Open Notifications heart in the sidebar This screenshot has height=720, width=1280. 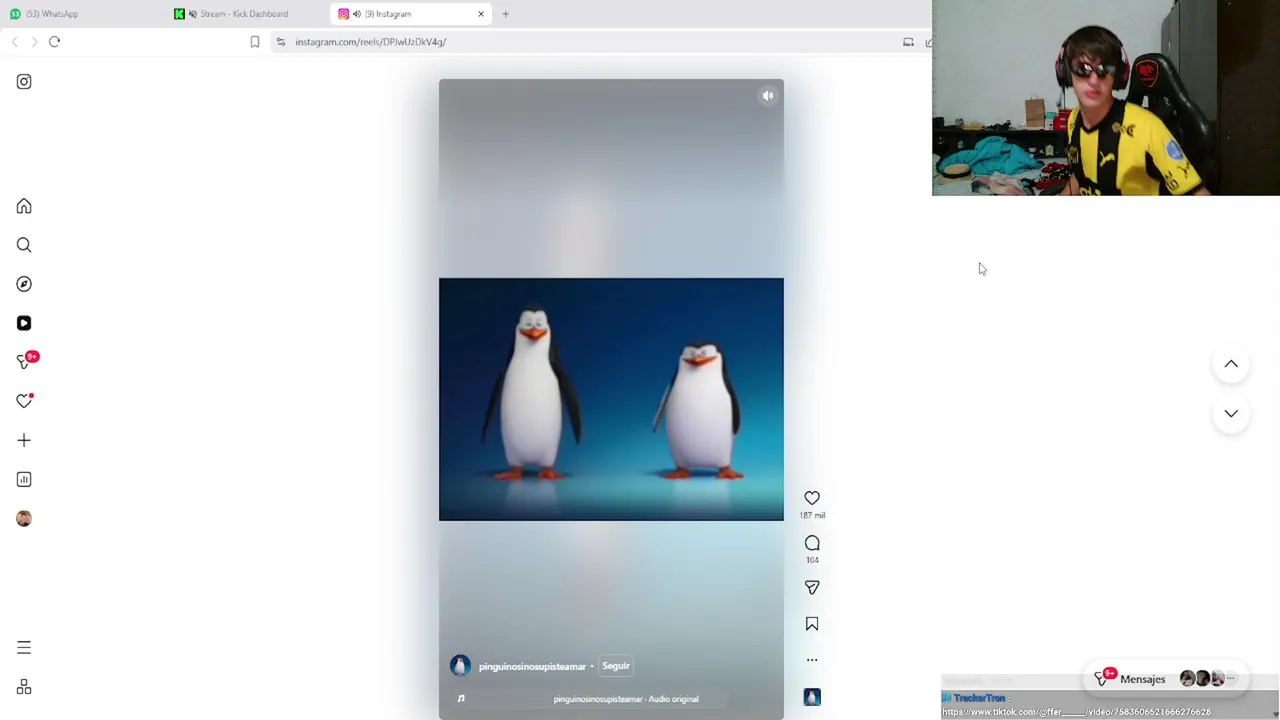24,401
